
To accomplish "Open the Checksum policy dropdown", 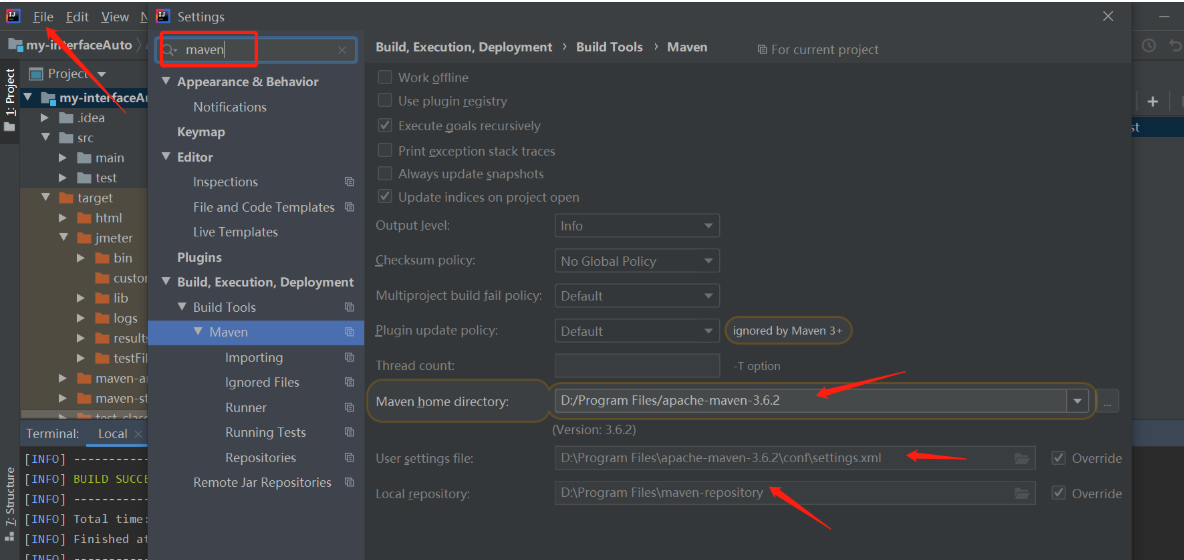I will (637, 261).
